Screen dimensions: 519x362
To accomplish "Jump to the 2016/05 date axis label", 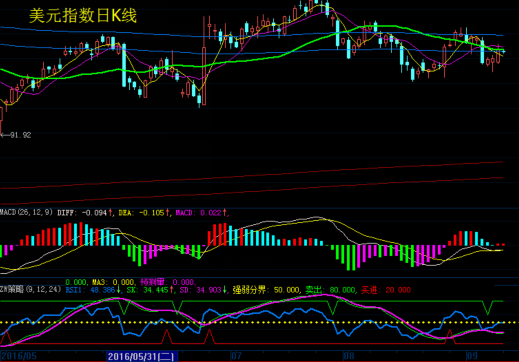I will pyautogui.click(x=18, y=356).
